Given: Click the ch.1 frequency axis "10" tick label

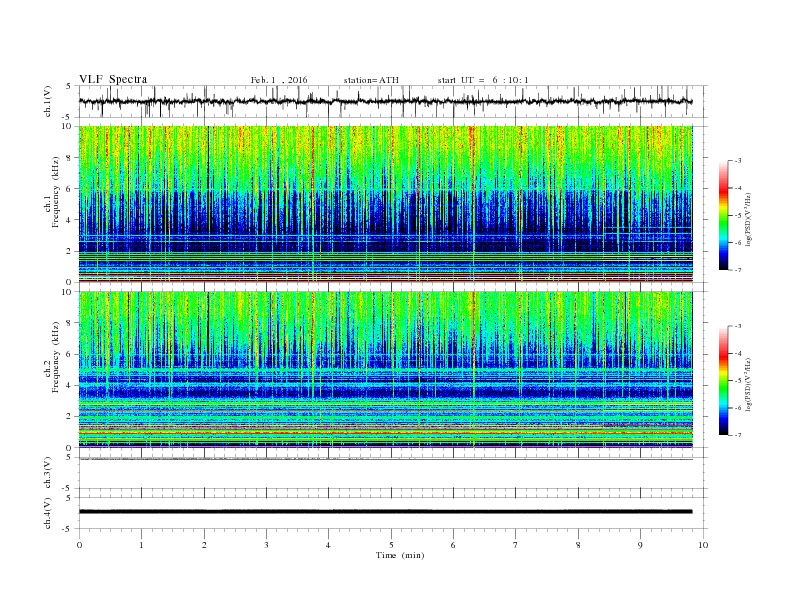Looking at the screenshot, I should [x=67, y=126].
